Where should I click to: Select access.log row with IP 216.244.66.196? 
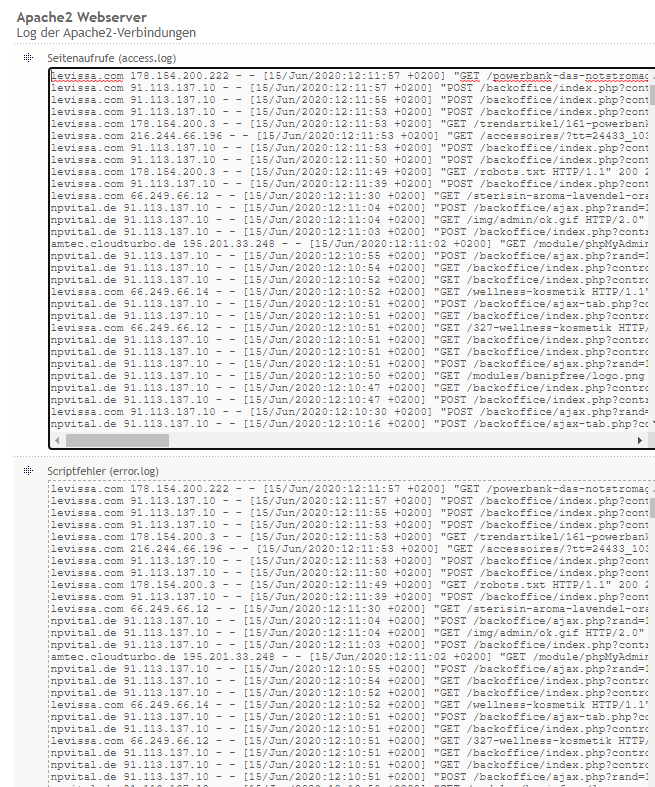click(x=350, y=136)
